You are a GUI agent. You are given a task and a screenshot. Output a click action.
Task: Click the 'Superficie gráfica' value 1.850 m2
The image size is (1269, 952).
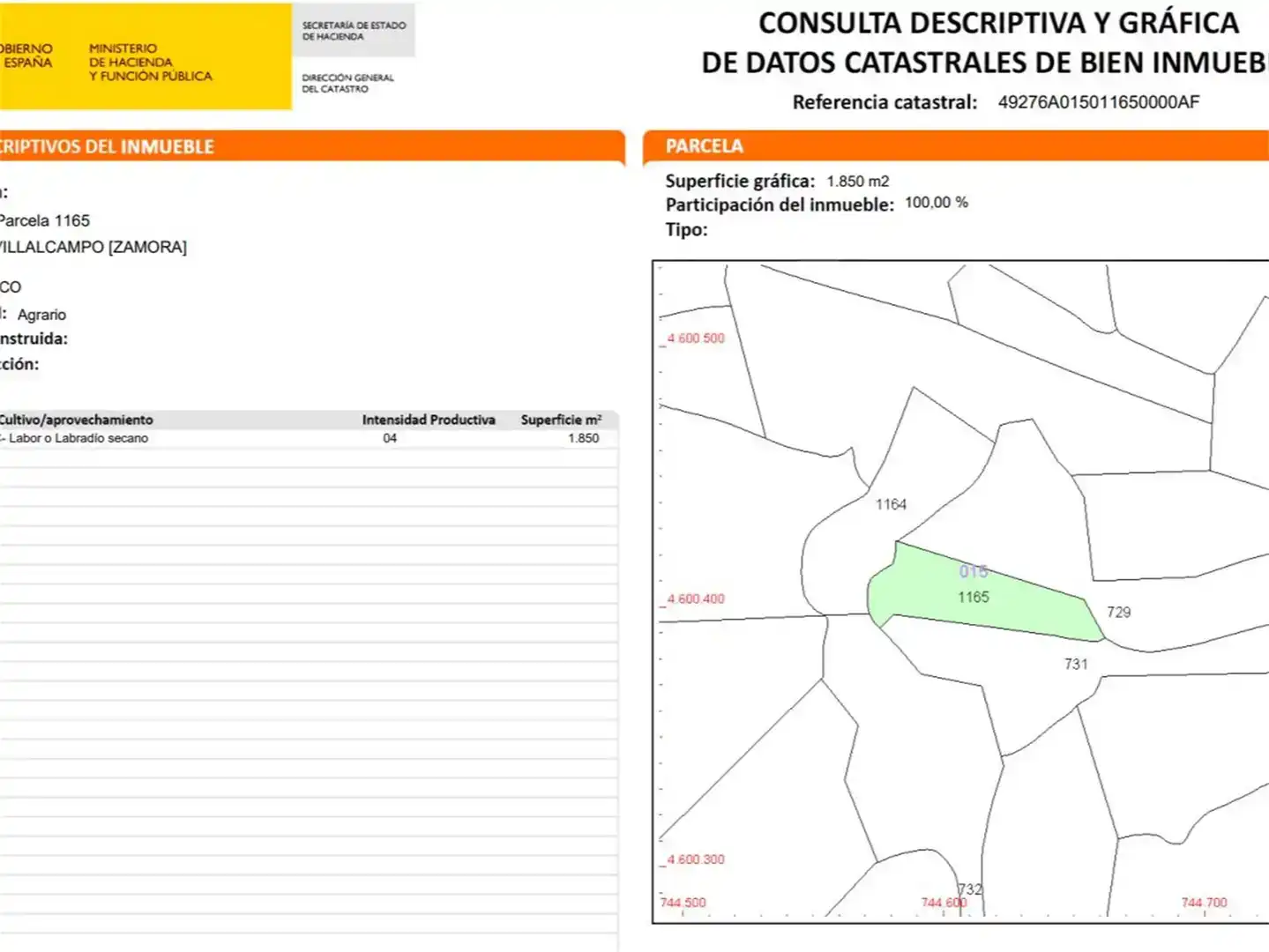[x=858, y=181]
